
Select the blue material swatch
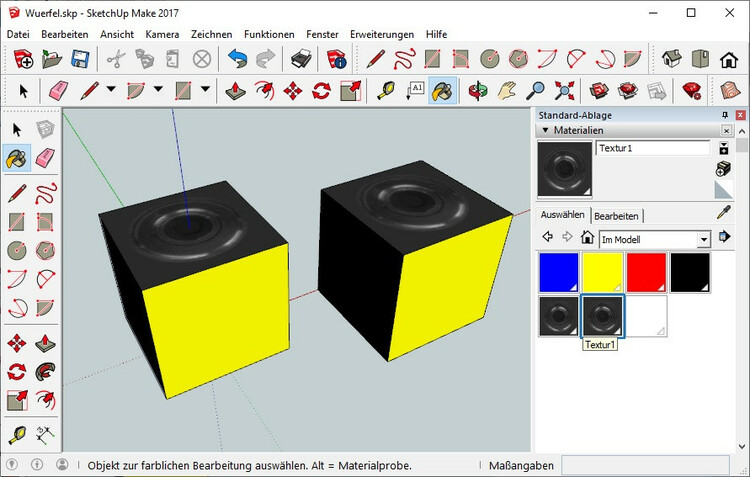click(x=559, y=272)
